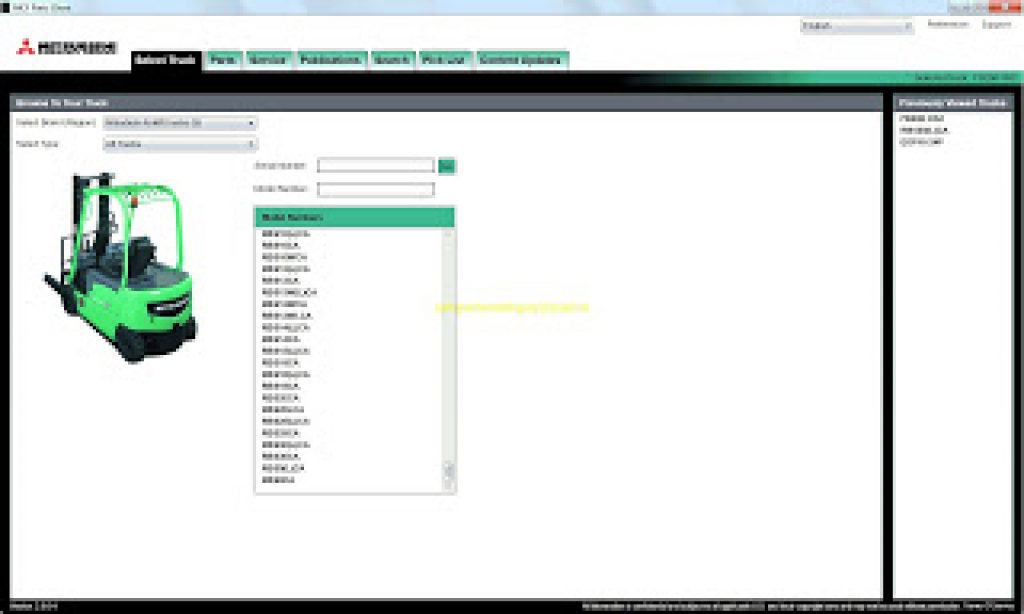Click the Model Numbers list header
Screen dimensions: 1024x614
355,218
